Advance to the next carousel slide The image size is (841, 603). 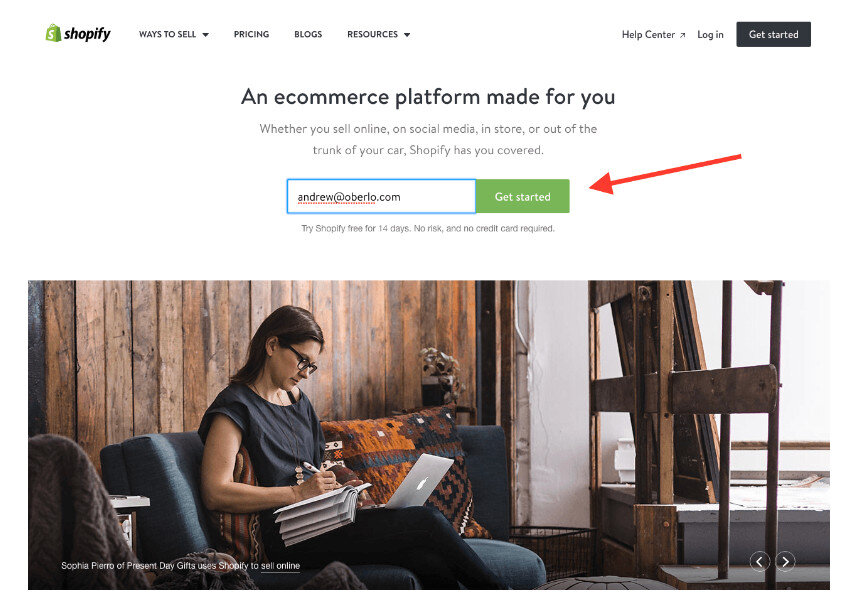click(785, 562)
